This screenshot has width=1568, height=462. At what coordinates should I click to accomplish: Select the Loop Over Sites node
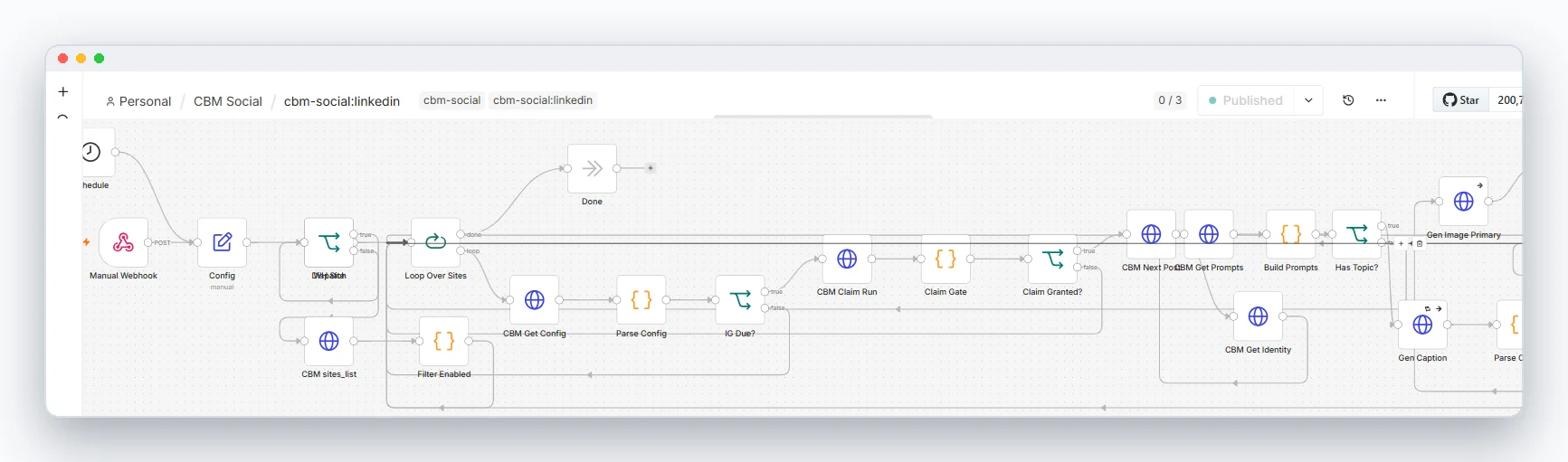[435, 242]
